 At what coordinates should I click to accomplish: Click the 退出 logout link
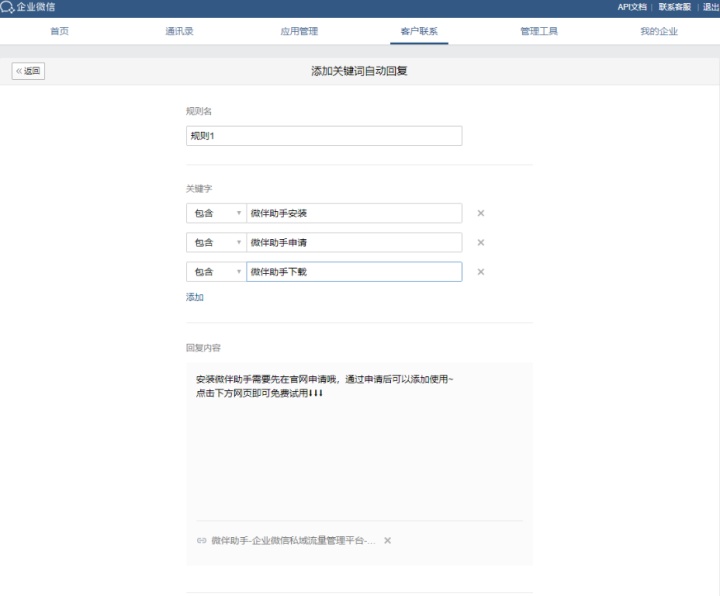(x=711, y=7)
